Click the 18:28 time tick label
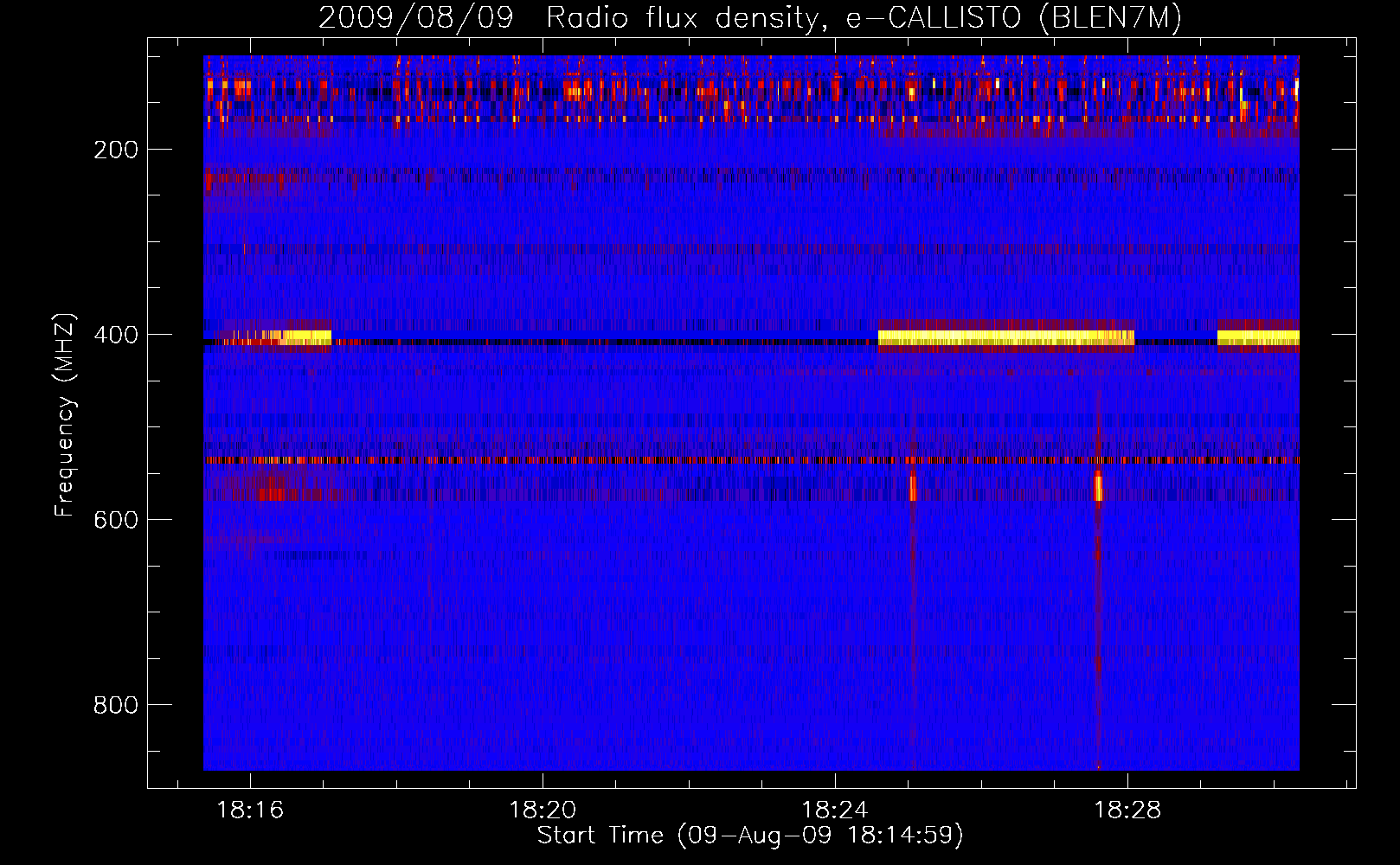This screenshot has width=1400, height=865. pos(1127,811)
